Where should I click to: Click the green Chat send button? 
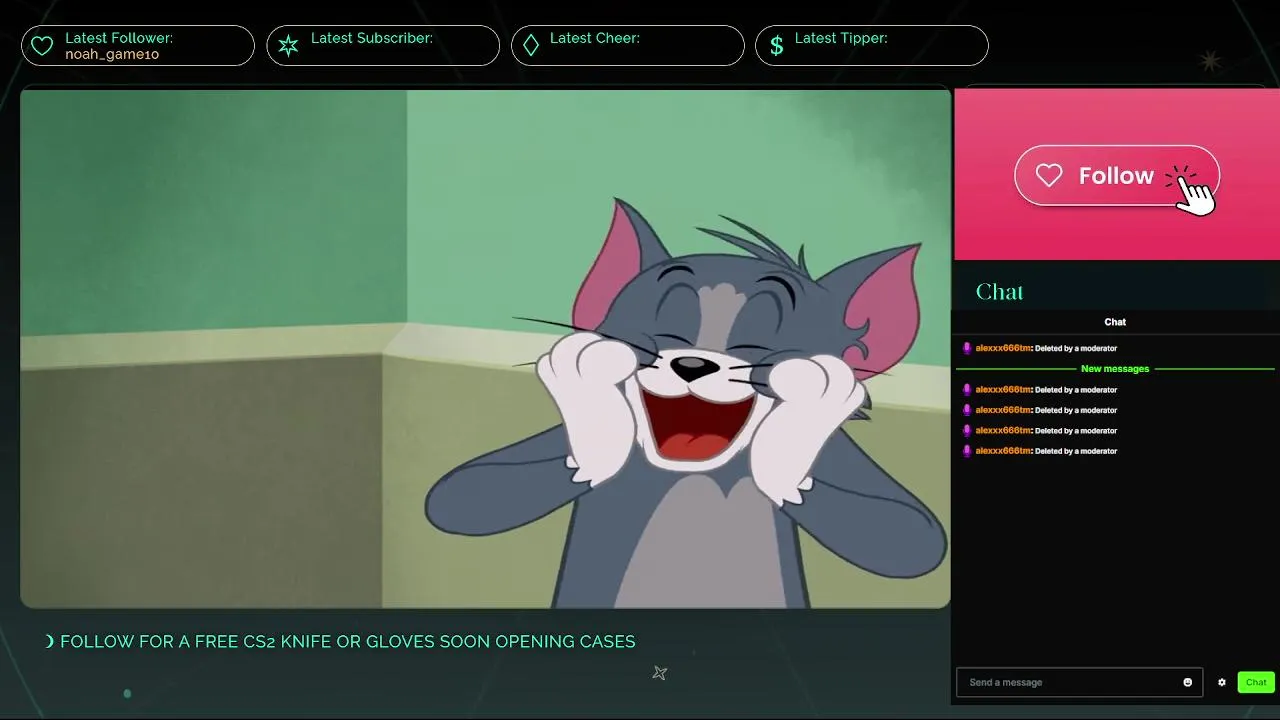coord(1256,682)
